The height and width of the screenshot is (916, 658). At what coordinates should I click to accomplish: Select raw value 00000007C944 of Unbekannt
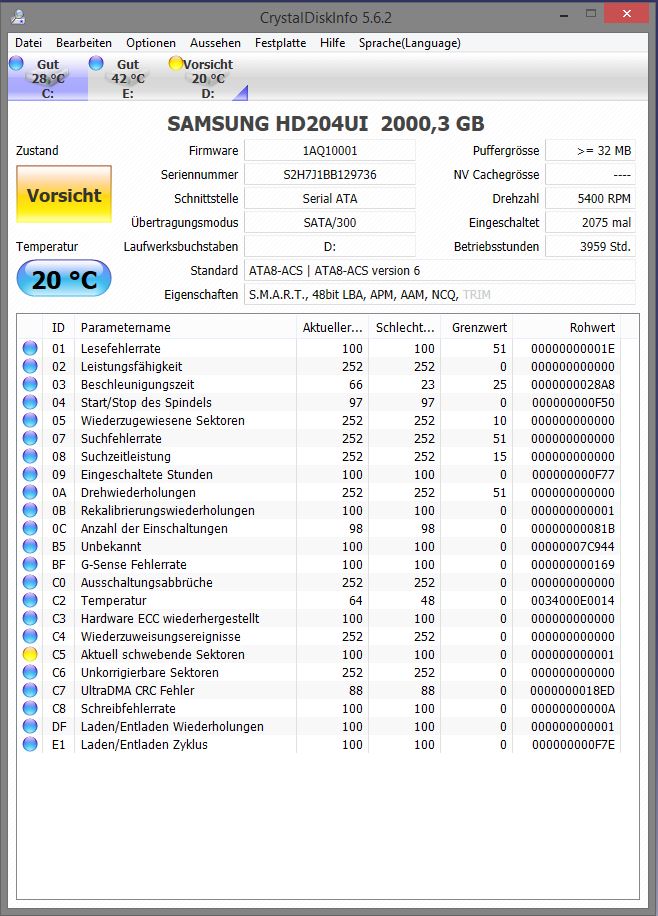click(572, 546)
